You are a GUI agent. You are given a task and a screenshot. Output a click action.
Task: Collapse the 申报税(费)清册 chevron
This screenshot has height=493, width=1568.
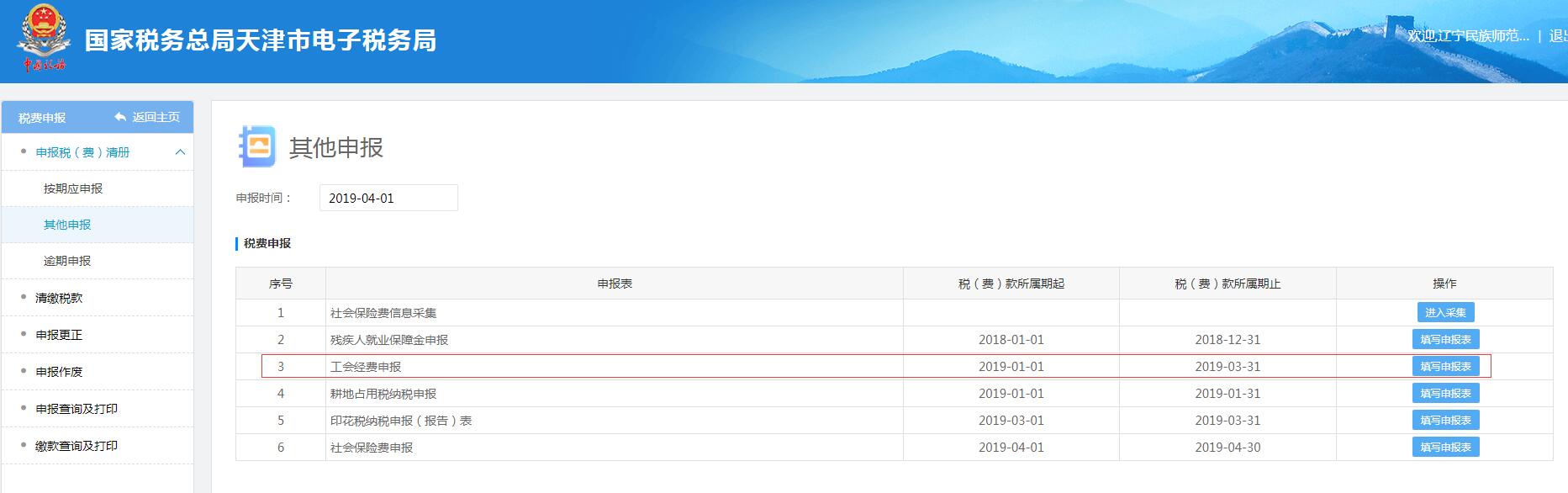180,152
